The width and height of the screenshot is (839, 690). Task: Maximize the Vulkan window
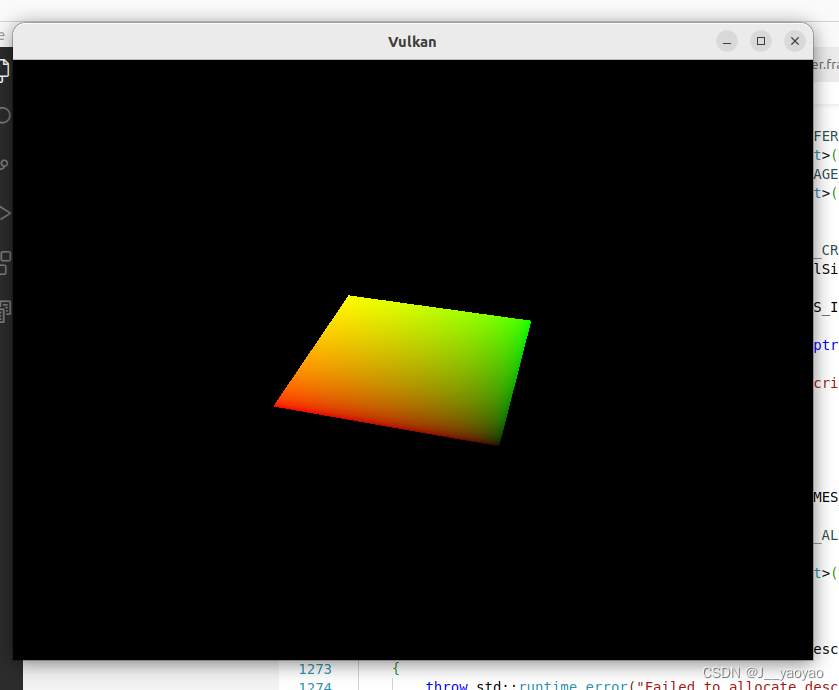point(761,41)
